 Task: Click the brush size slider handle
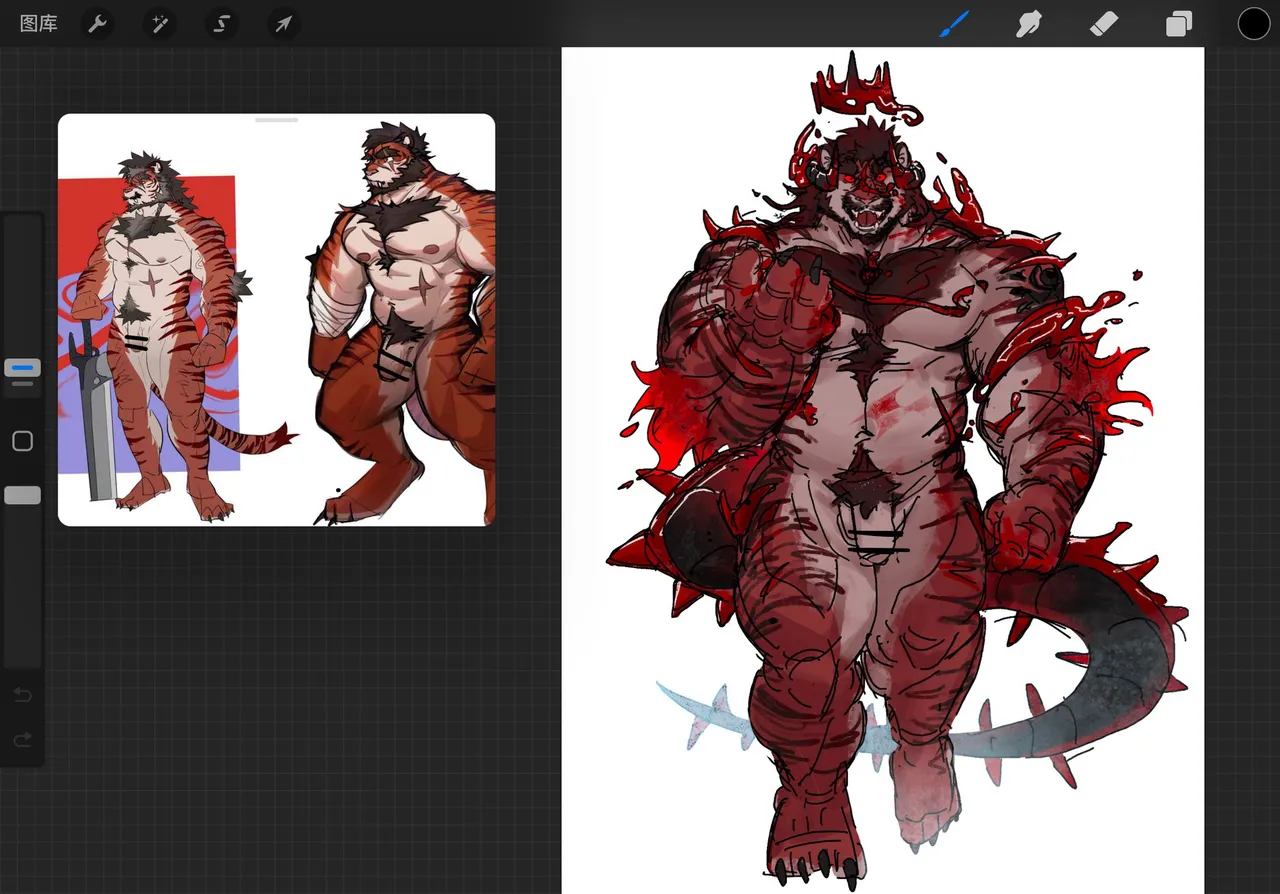coord(22,368)
